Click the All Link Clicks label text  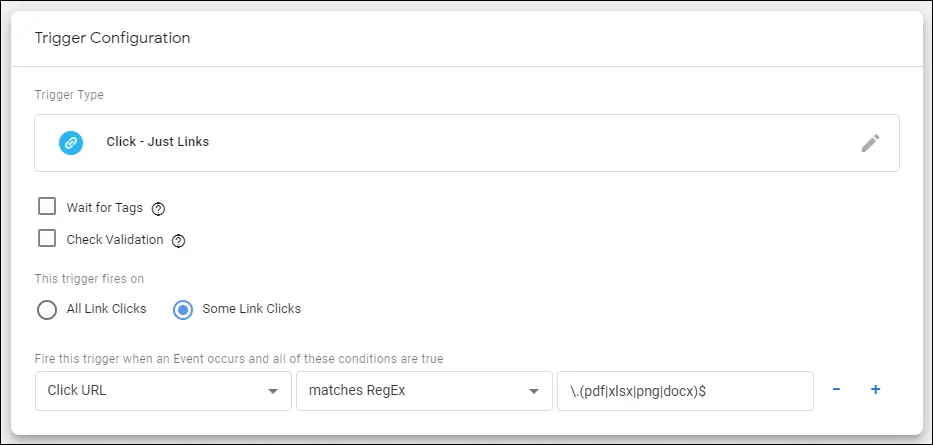click(107, 309)
